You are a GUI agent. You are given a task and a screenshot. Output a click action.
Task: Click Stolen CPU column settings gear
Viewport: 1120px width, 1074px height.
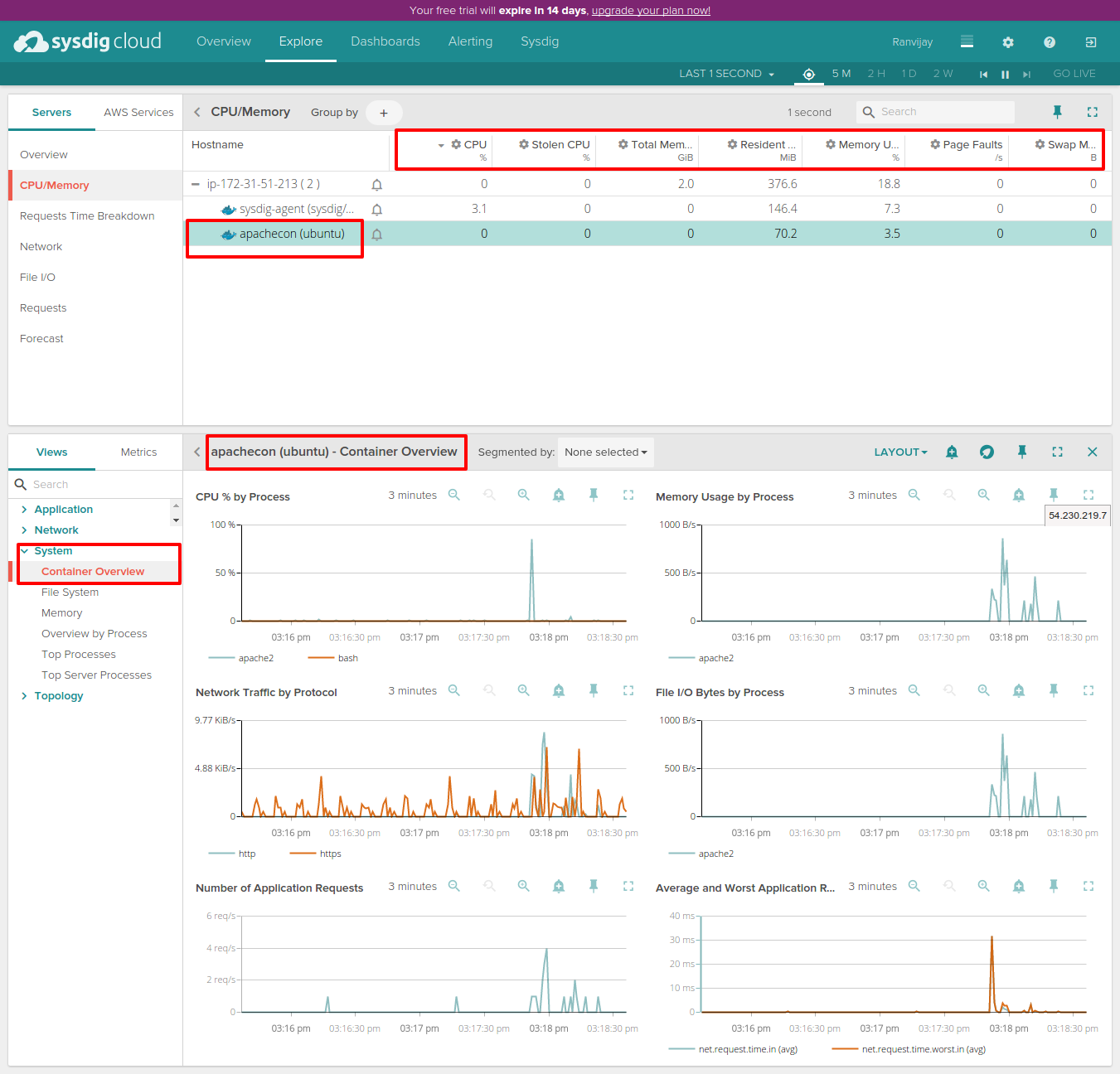[x=524, y=144]
